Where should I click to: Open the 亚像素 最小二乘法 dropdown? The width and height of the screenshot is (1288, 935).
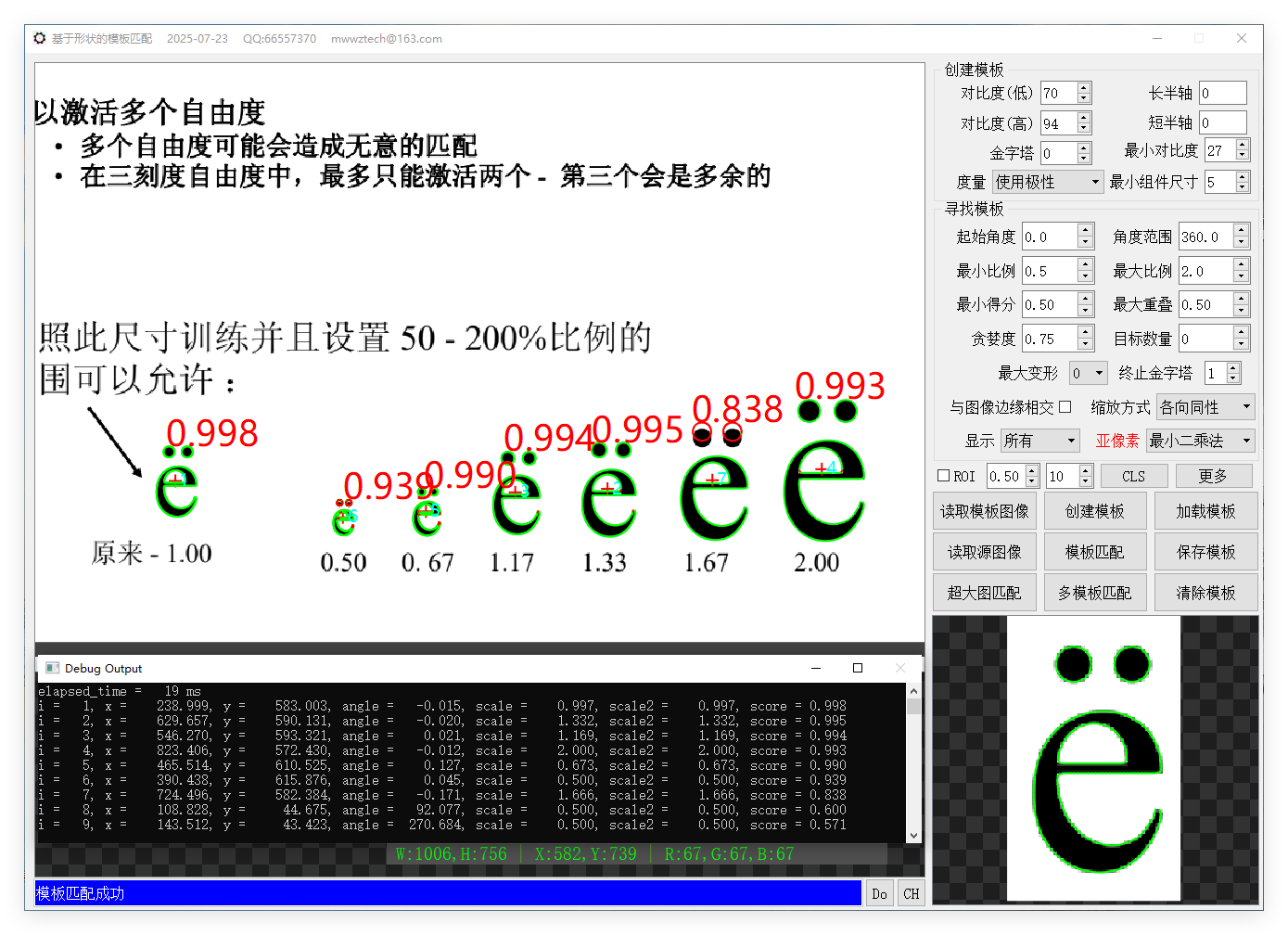[x=1200, y=441]
